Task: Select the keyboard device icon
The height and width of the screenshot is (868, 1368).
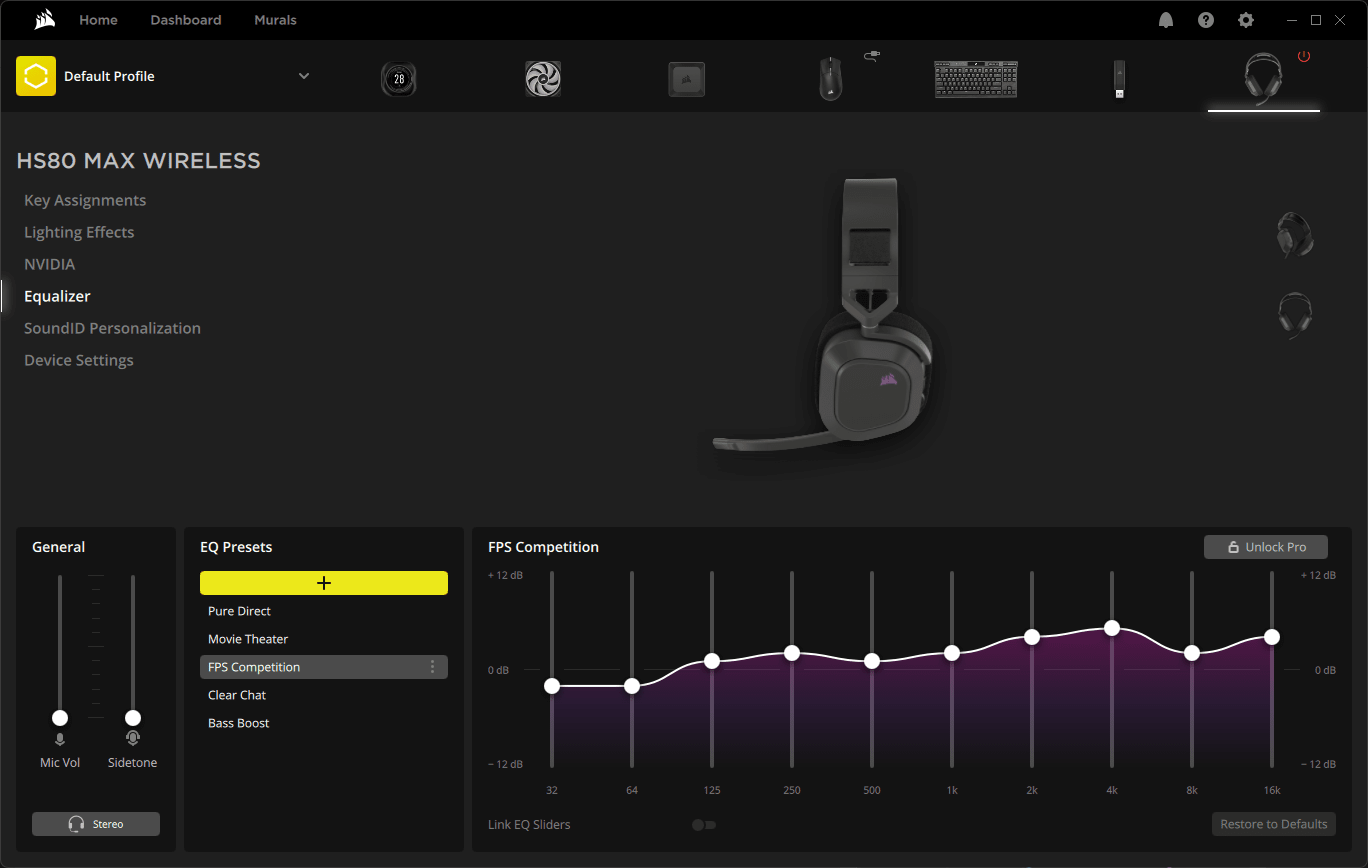Action: [x=975, y=79]
